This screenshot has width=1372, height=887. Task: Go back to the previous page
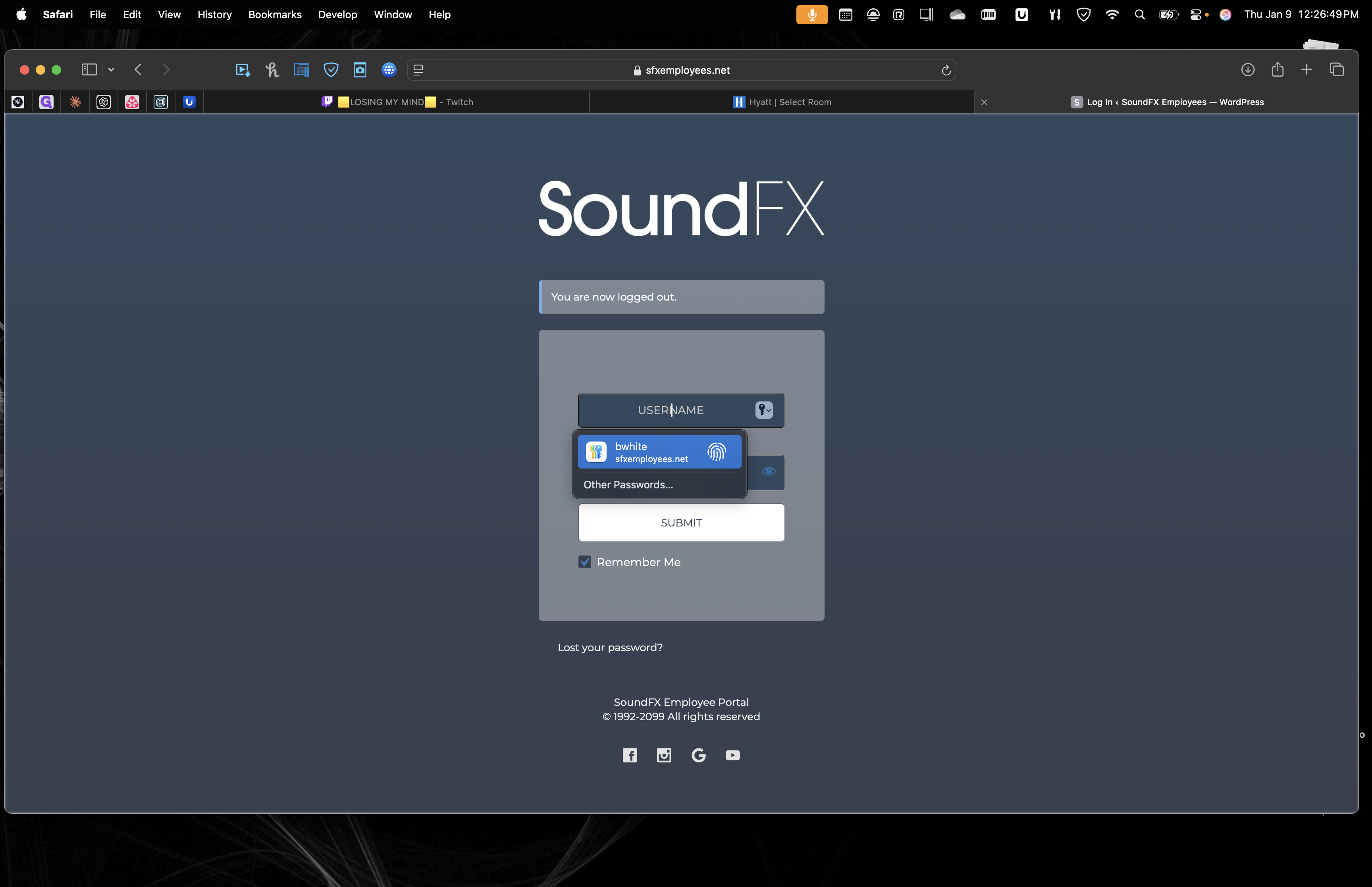tap(138, 70)
